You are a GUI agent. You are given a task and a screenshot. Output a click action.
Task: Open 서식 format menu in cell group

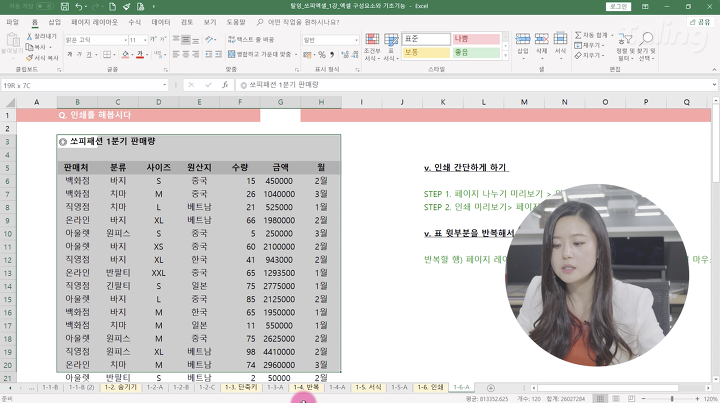[560, 46]
